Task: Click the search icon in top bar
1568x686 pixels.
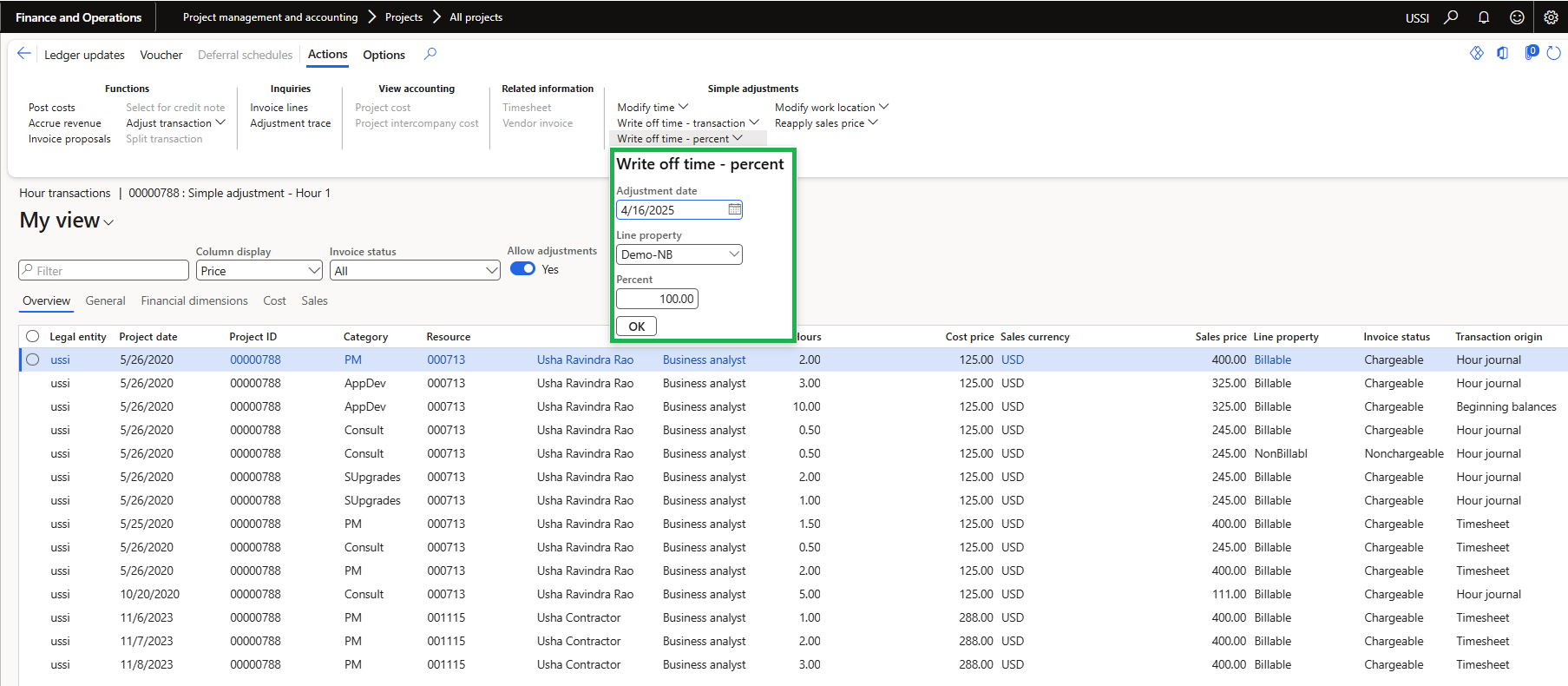Action: coord(1451,17)
